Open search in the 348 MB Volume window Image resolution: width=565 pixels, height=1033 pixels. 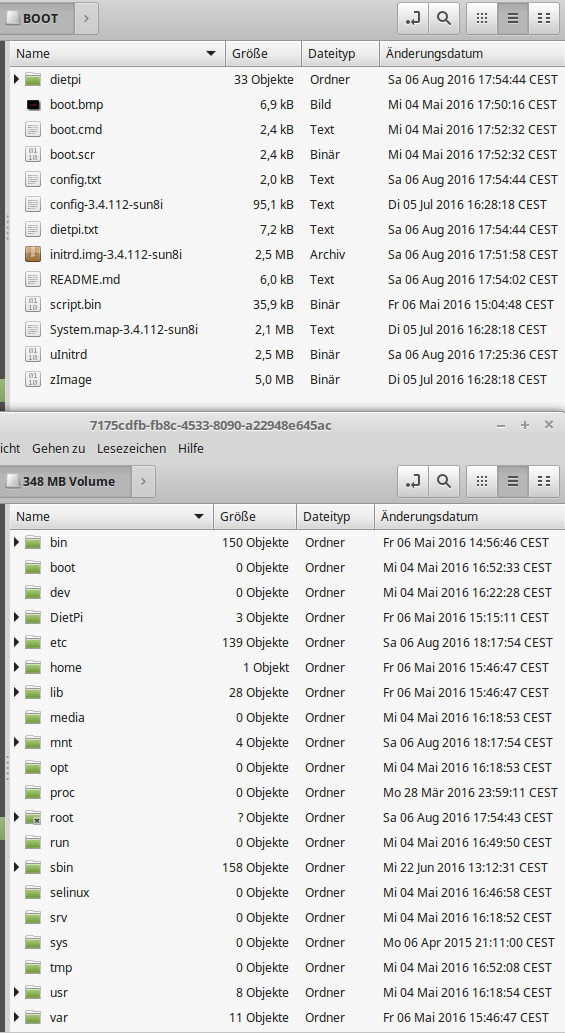tap(444, 482)
